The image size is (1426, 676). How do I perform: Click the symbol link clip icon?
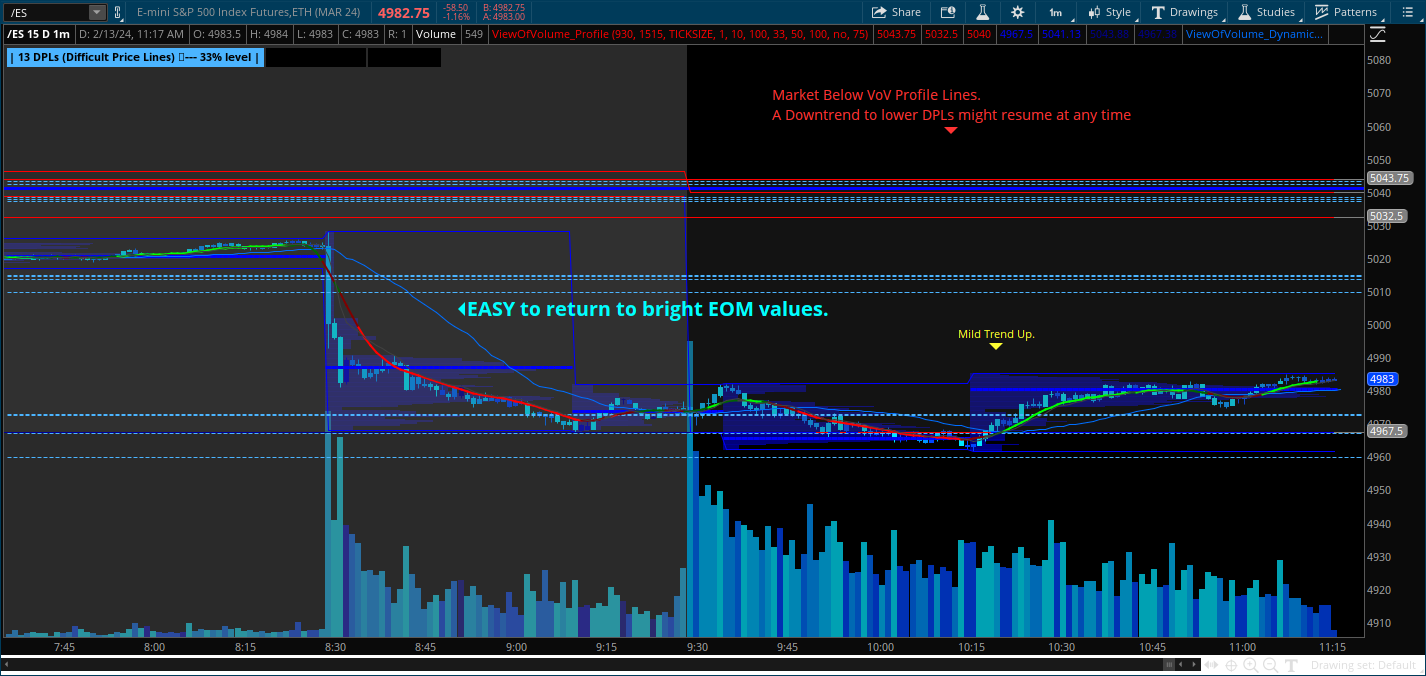pos(118,12)
